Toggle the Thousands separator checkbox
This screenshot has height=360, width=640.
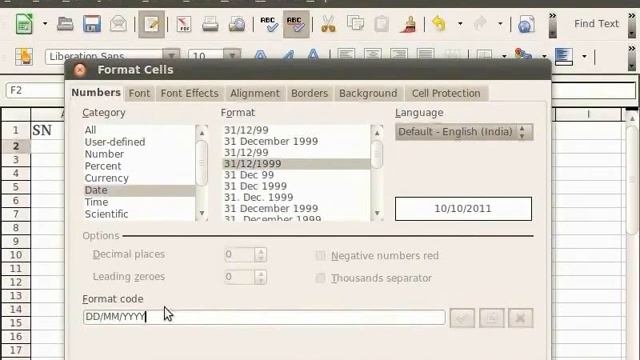pos(320,278)
